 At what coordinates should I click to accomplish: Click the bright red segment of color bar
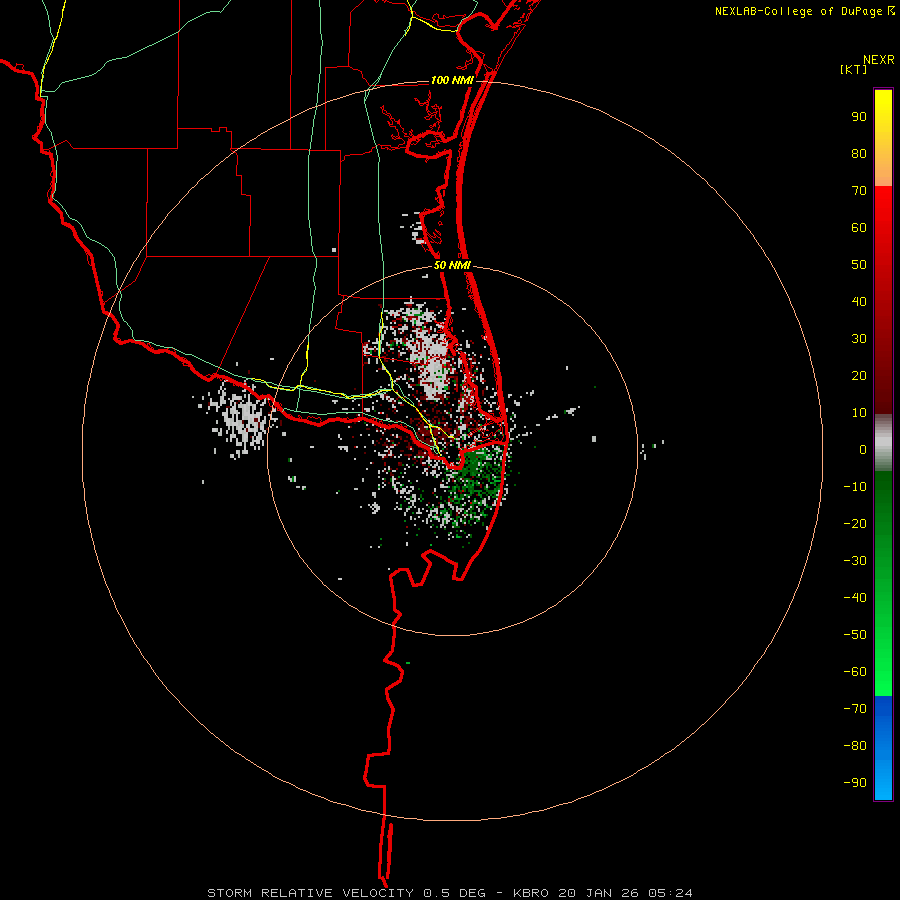(883, 298)
